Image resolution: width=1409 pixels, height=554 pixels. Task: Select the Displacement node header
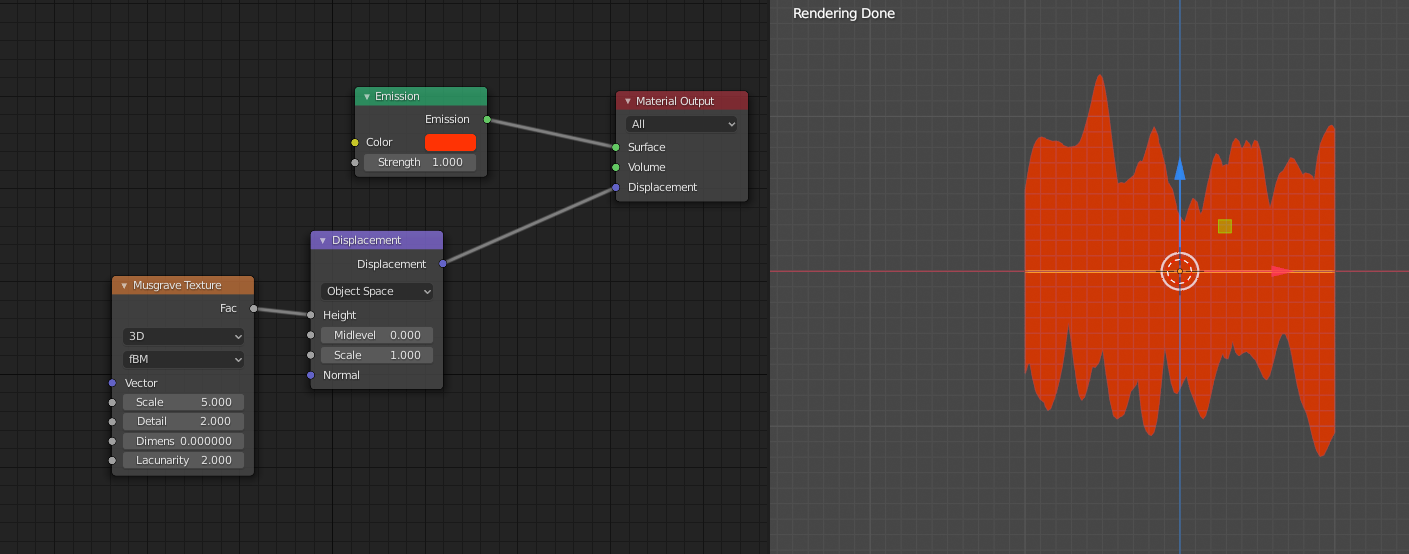click(x=377, y=240)
